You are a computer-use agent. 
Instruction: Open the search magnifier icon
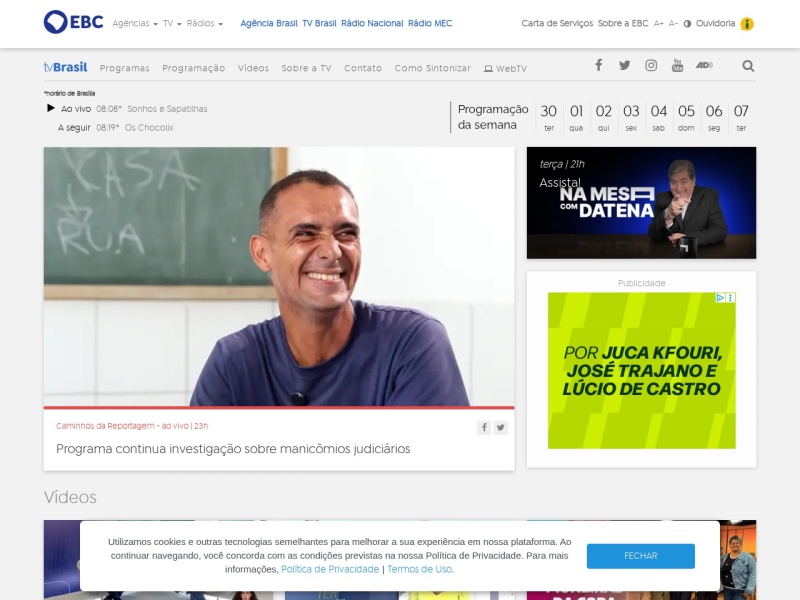point(748,66)
